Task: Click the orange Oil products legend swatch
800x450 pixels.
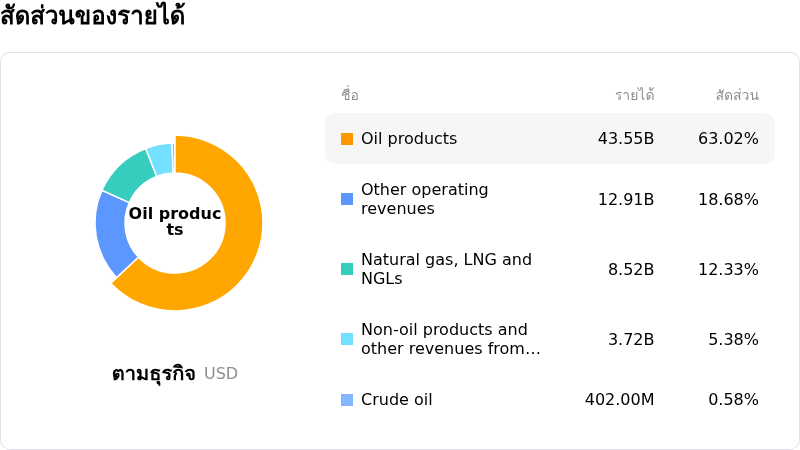Action: (x=347, y=139)
